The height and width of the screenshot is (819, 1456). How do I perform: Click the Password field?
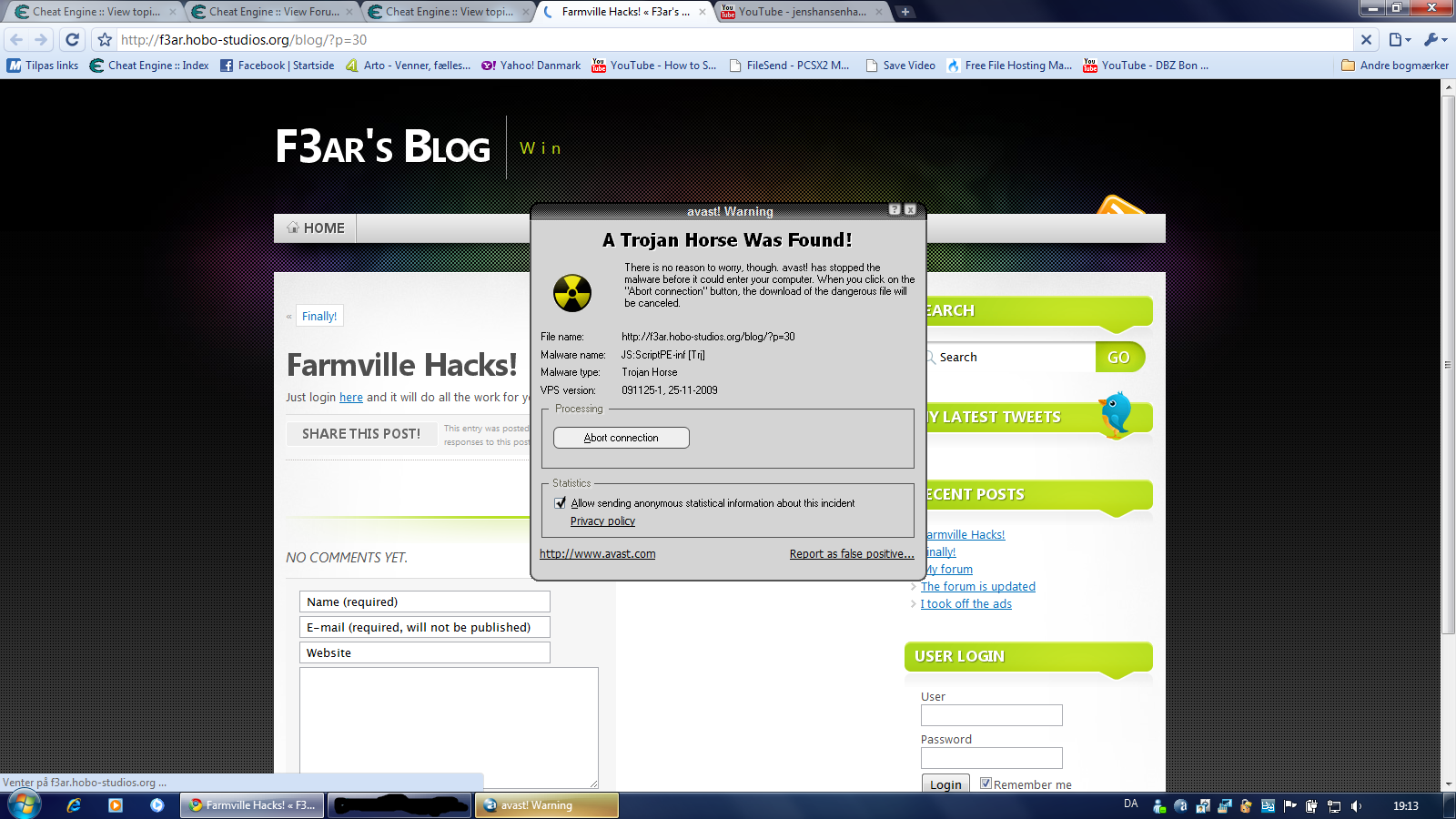pos(992,758)
